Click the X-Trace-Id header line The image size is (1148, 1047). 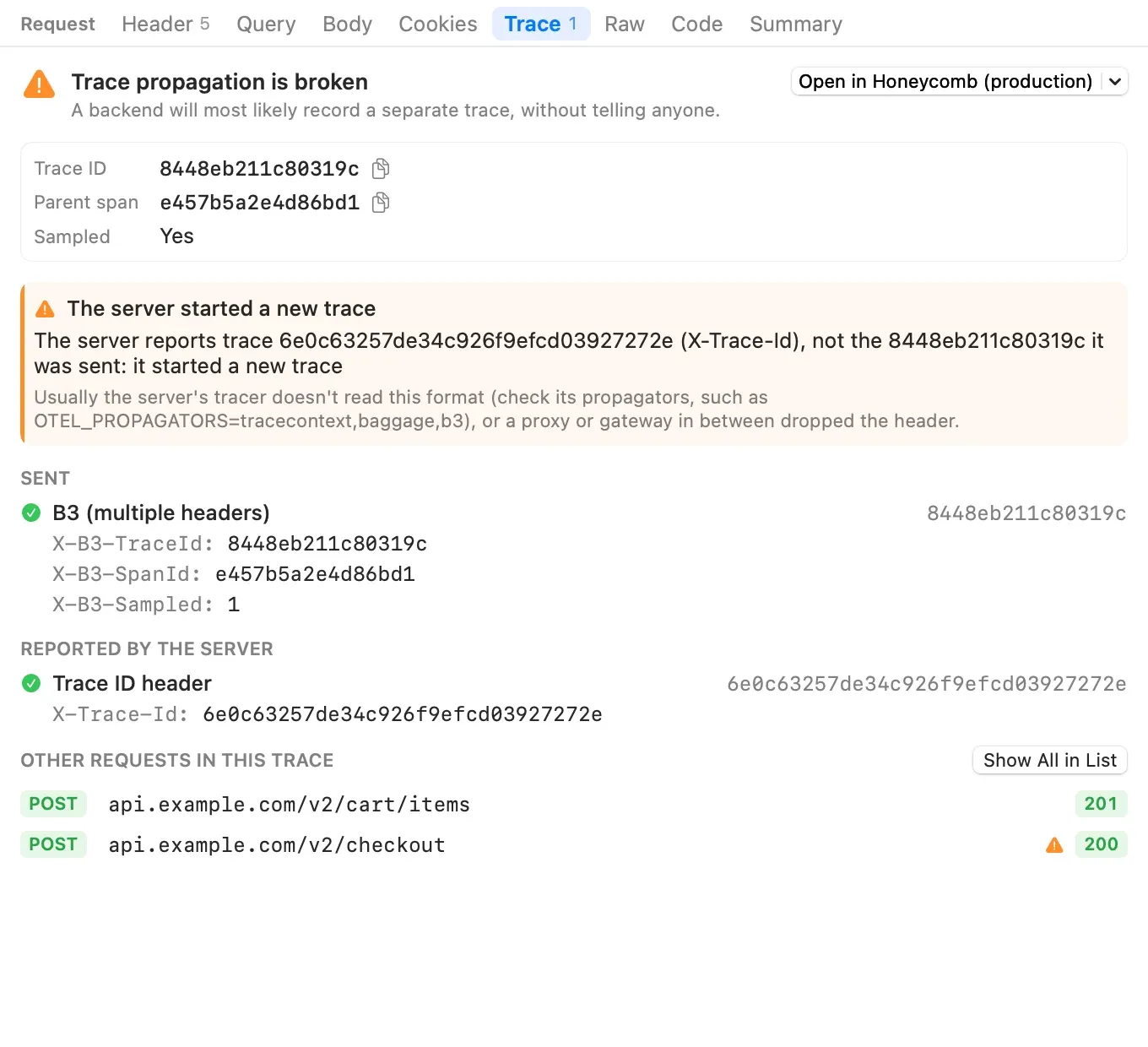coord(328,714)
